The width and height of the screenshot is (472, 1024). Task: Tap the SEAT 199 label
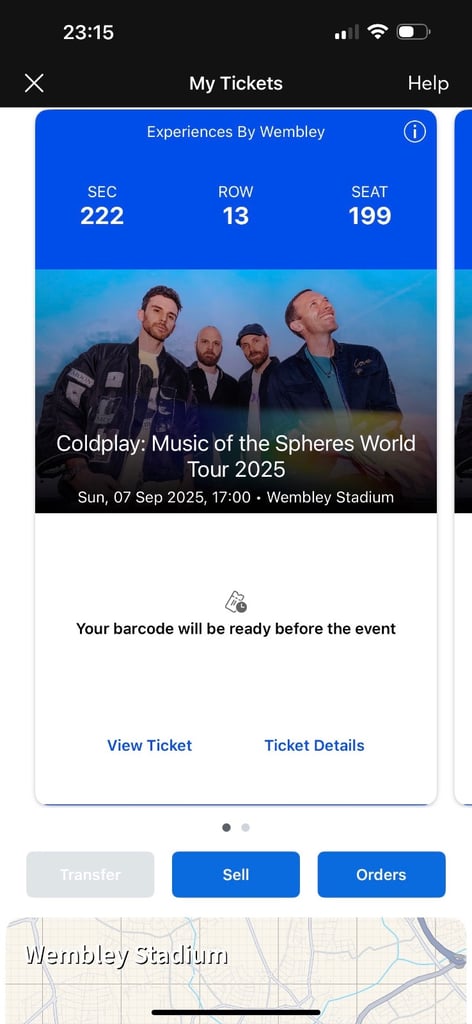370,205
